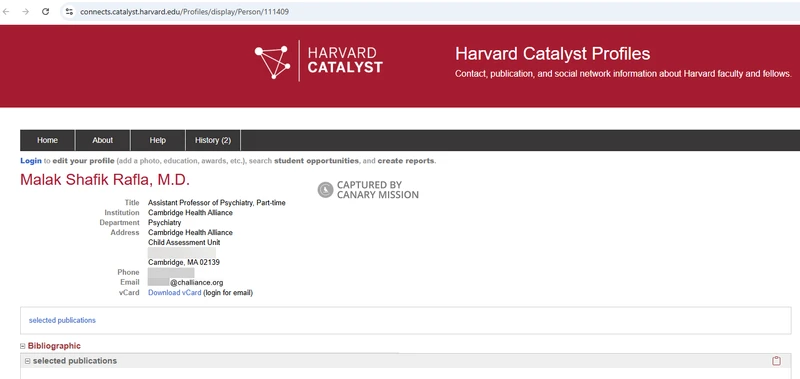This screenshot has height=379, width=800.
Task: Click the Phone field label
Action: coord(128,272)
